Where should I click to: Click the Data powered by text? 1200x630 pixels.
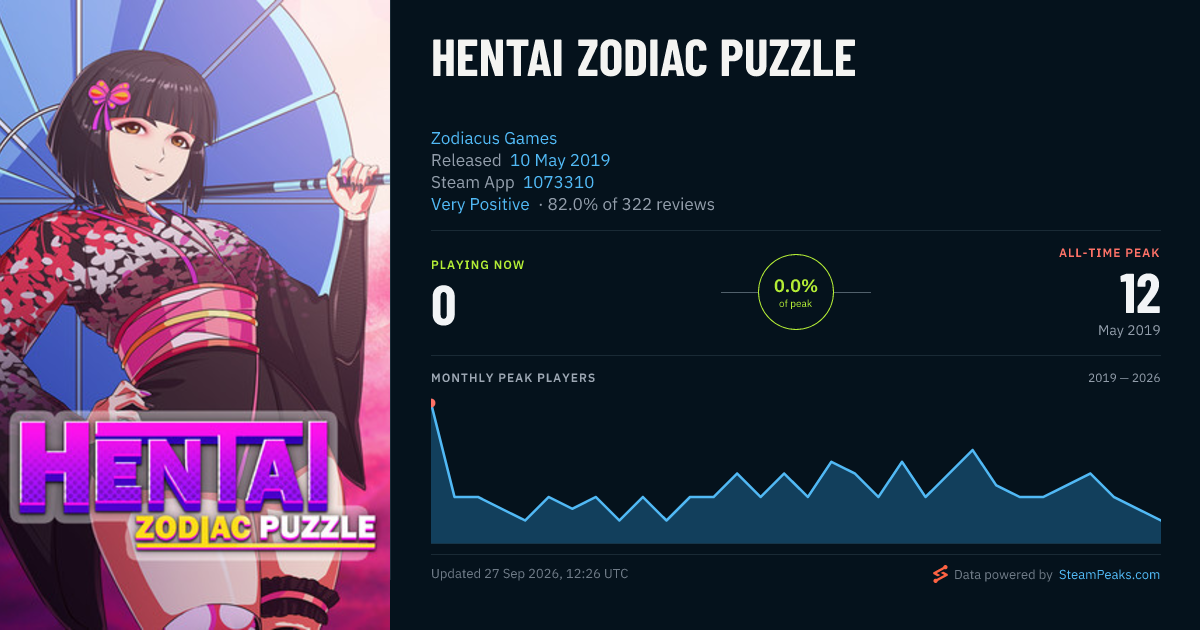1003,575
